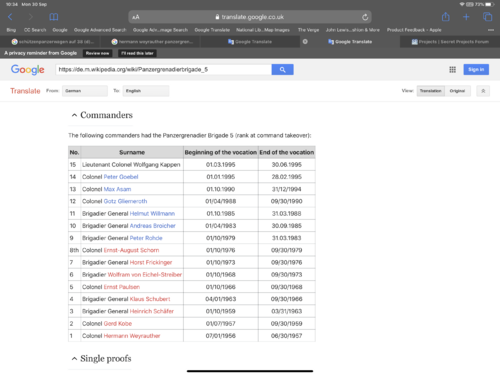Tap the Safari back arrow

pos(10,17)
